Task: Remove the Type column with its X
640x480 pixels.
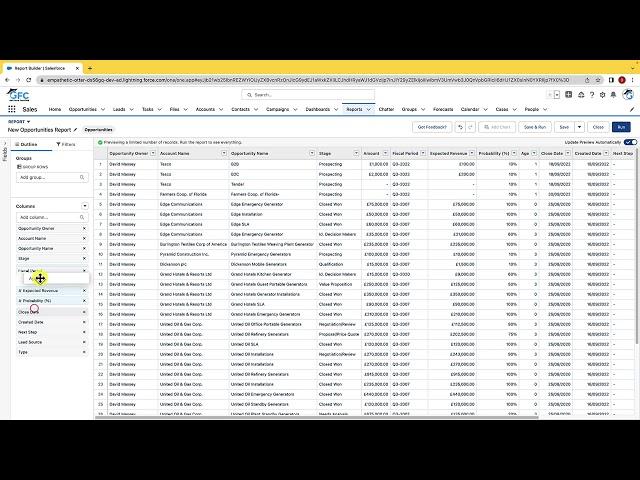Action: pos(84,352)
